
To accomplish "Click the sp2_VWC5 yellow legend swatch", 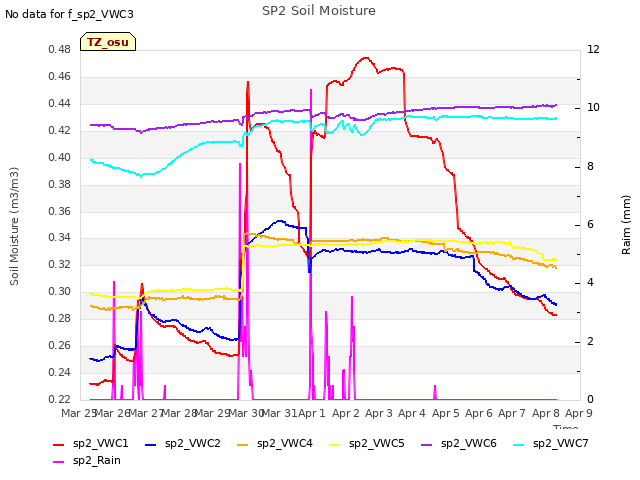I will coord(335,444).
